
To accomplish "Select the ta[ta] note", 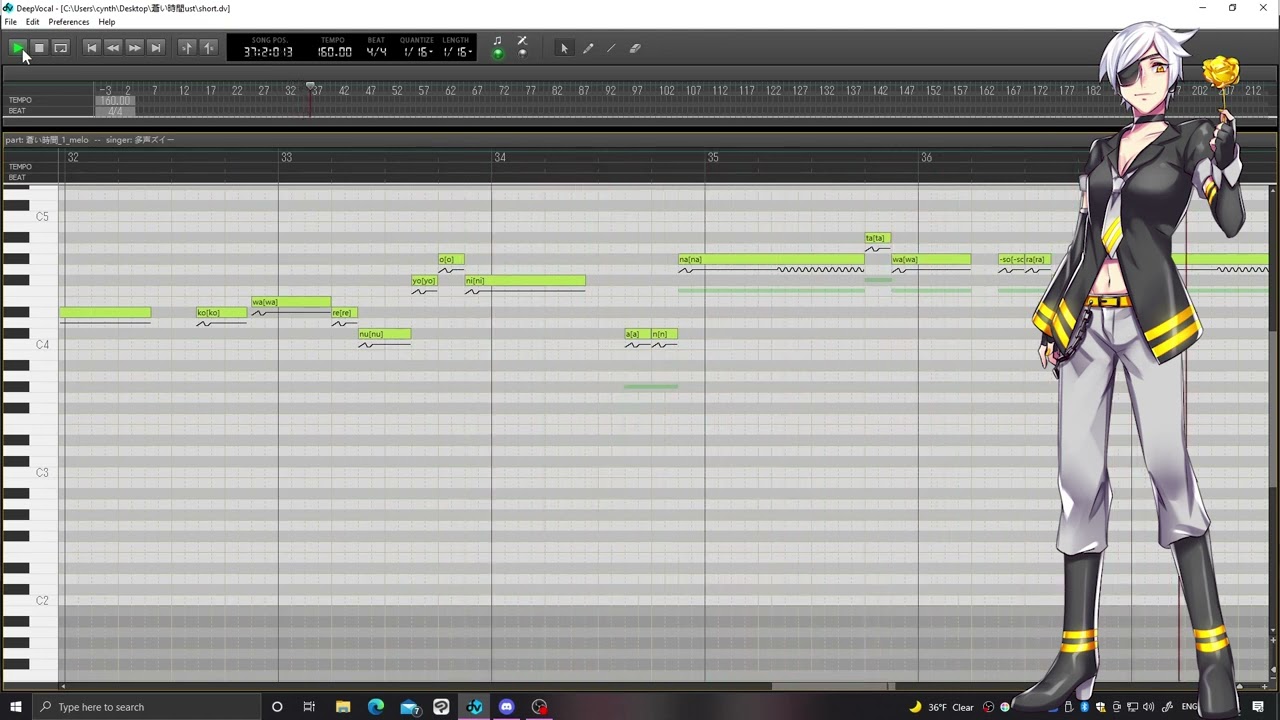I will tap(878, 238).
